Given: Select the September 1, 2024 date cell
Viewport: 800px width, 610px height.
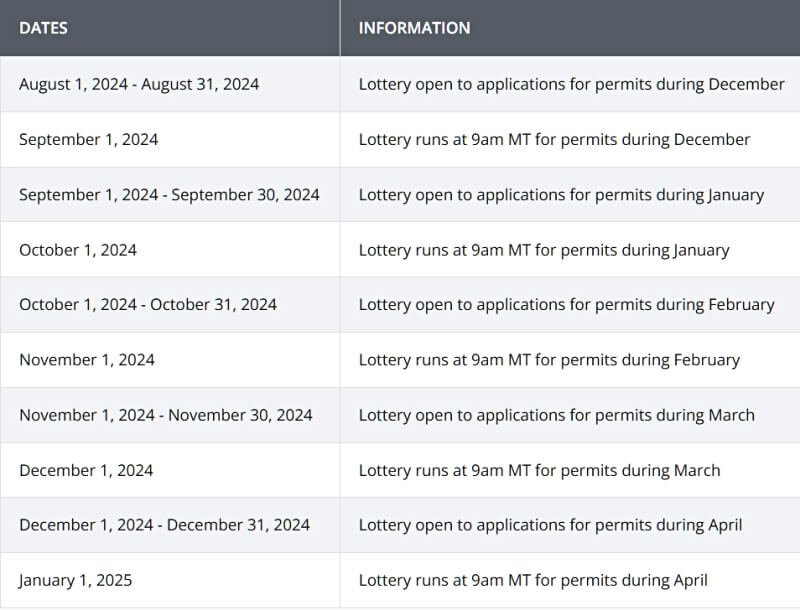Looking at the screenshot, I should click(x=89, y=139).
